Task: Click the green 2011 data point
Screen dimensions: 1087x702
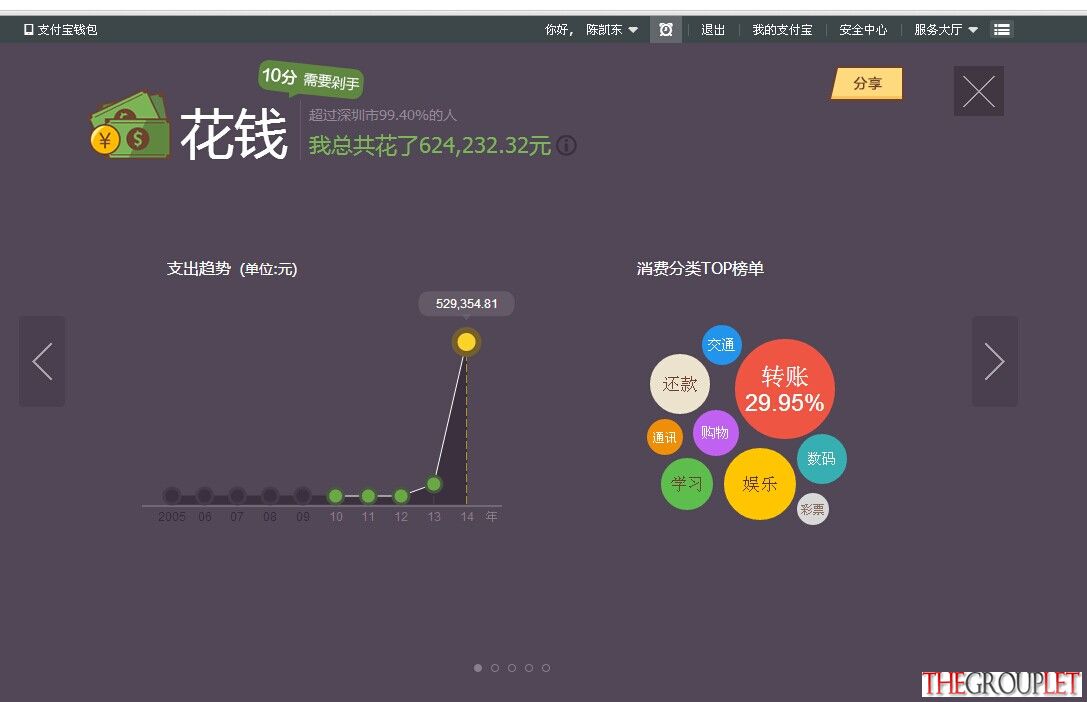Action: tap(368, 495)
